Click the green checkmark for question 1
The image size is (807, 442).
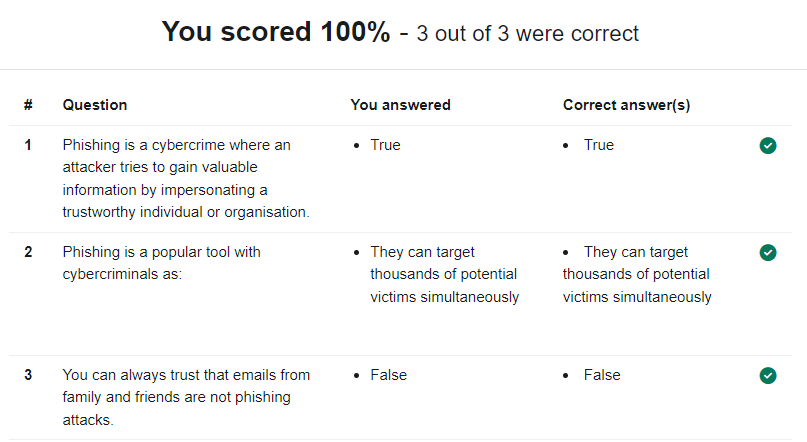[768, 146]
